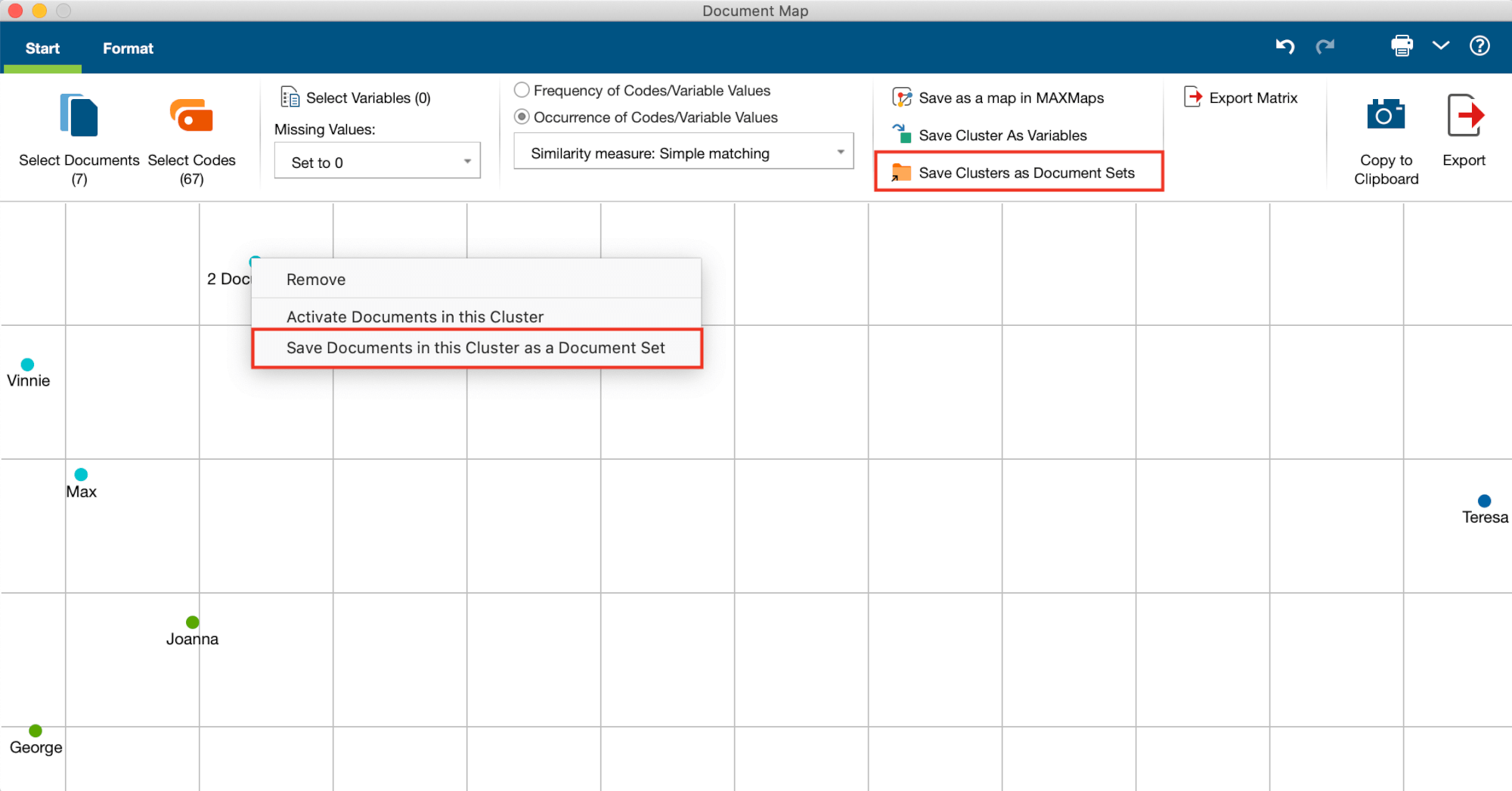Click the Teresa label on the map
This screenshot has height=791, width=1512.
(1485, 517)
